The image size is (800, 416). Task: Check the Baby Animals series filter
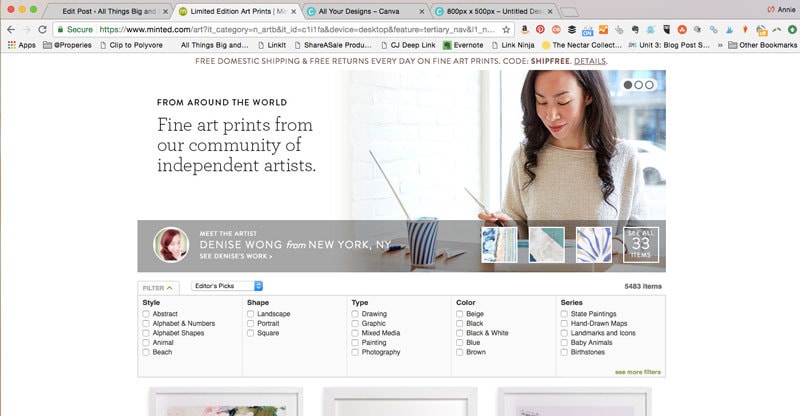click(564, 342)
